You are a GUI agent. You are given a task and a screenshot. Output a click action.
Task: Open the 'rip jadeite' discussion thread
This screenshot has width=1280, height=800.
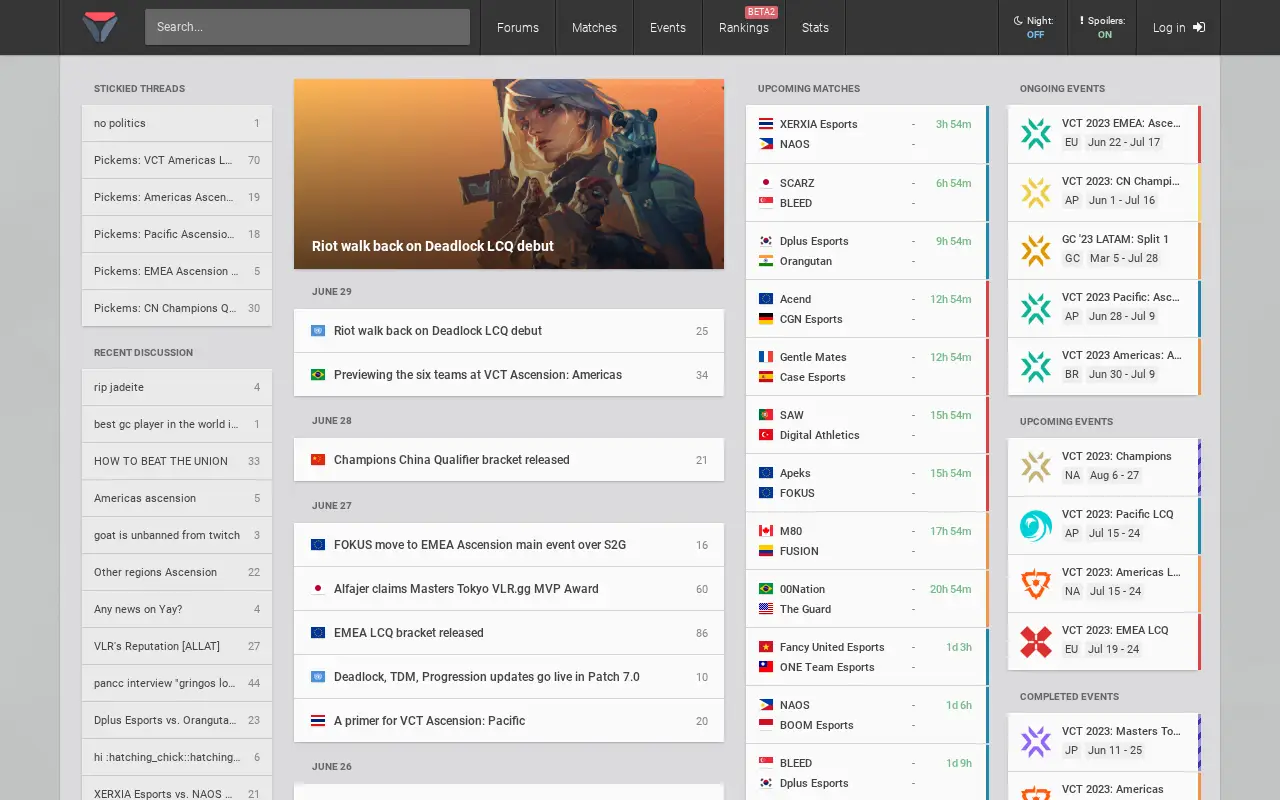click(177, 387)
